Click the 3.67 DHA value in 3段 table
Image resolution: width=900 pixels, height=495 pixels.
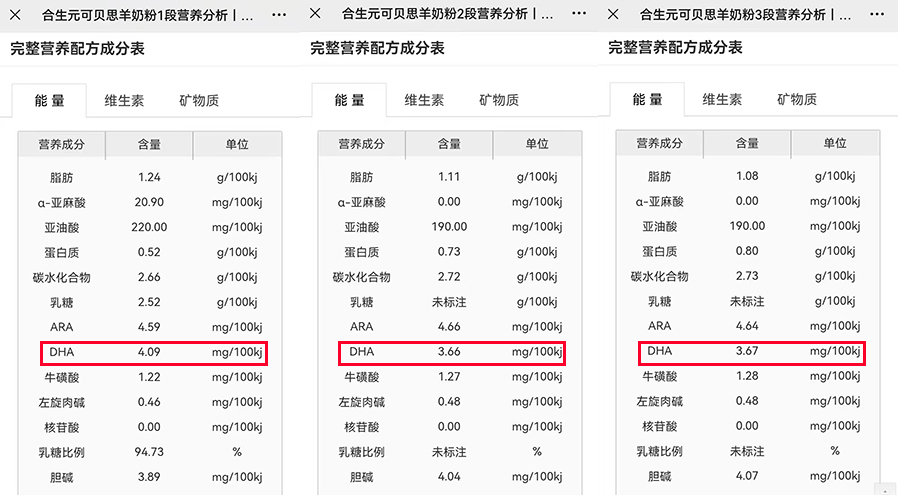click(747, 351)
